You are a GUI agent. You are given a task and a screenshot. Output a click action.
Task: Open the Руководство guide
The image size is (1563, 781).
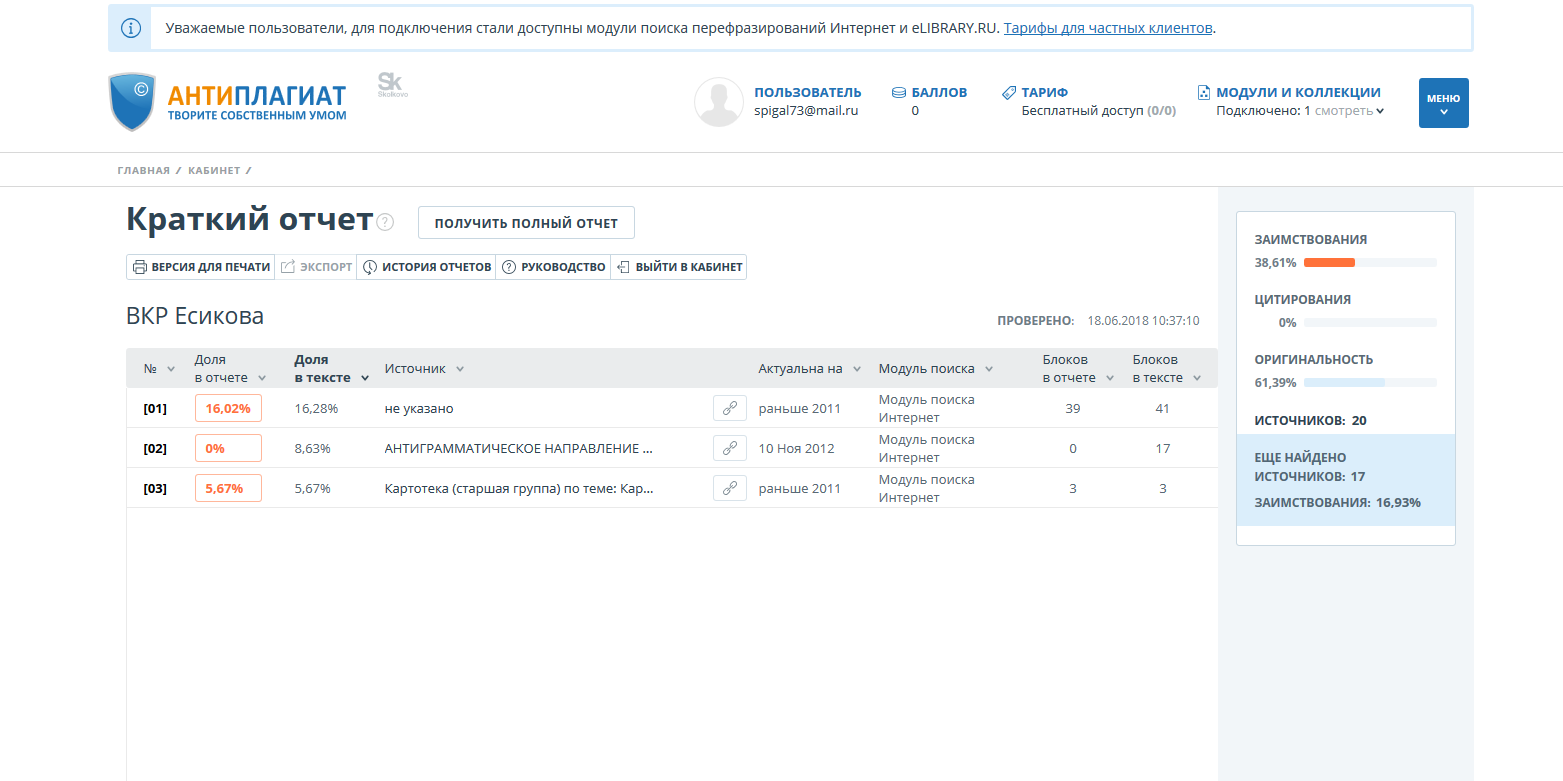pos(553,267)
